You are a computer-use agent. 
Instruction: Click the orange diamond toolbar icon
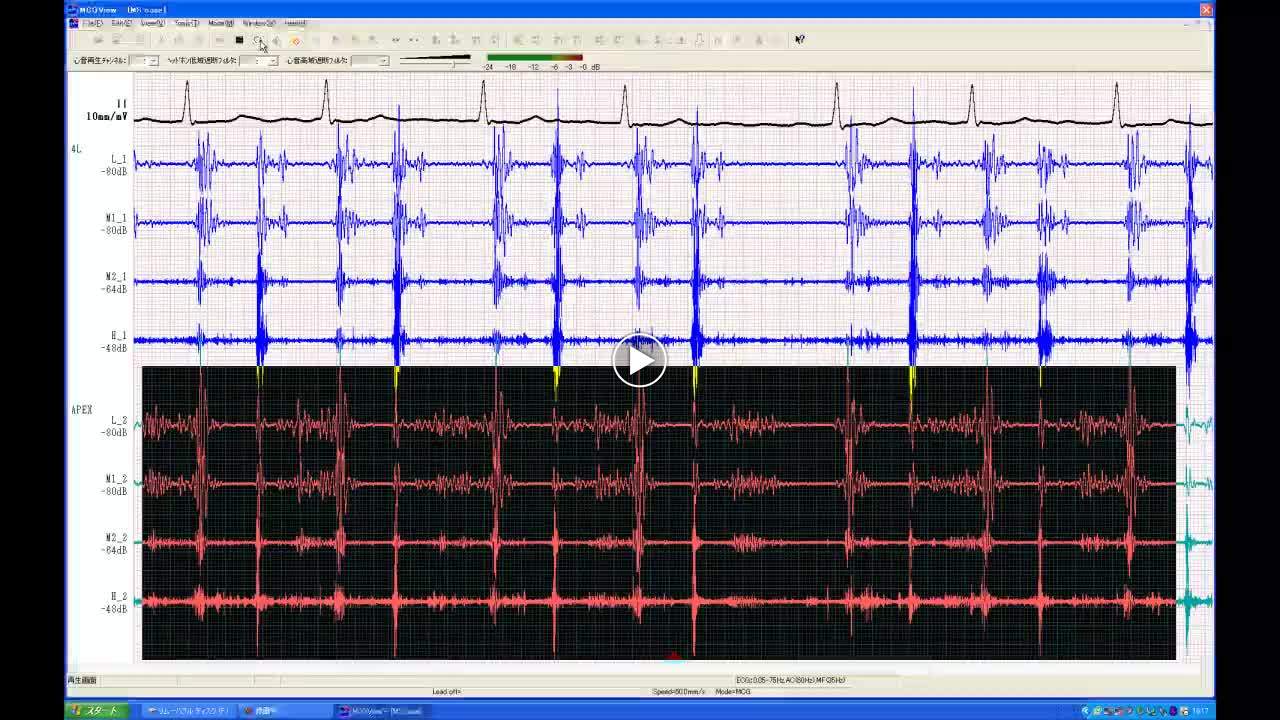pos(295,40)
